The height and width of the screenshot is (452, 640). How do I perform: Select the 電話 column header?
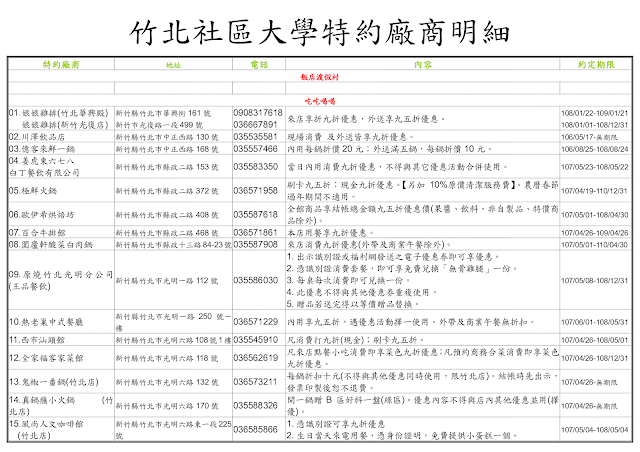(x=259, y=65)
